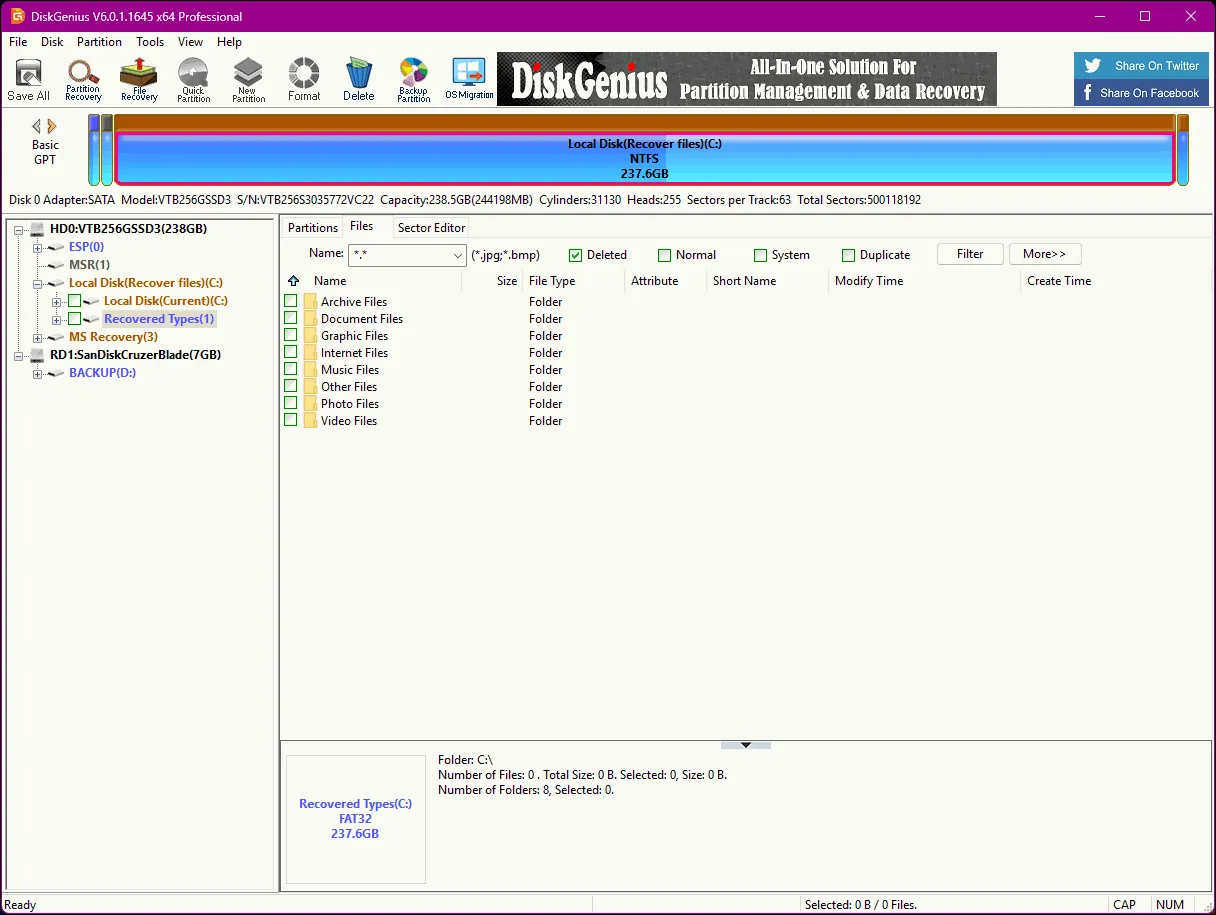
Task: Open the Name filter dropdown
Action: click(x=459, y=255)
